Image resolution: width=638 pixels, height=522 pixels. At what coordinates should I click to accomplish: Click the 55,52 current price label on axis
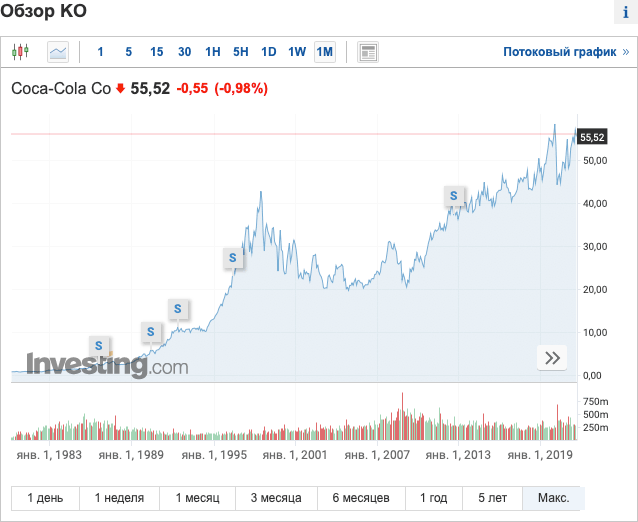coord(593,137)
